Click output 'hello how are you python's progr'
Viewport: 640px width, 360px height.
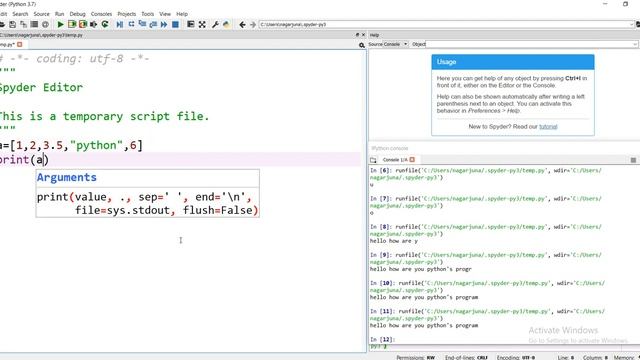click(x=421, y=269)
